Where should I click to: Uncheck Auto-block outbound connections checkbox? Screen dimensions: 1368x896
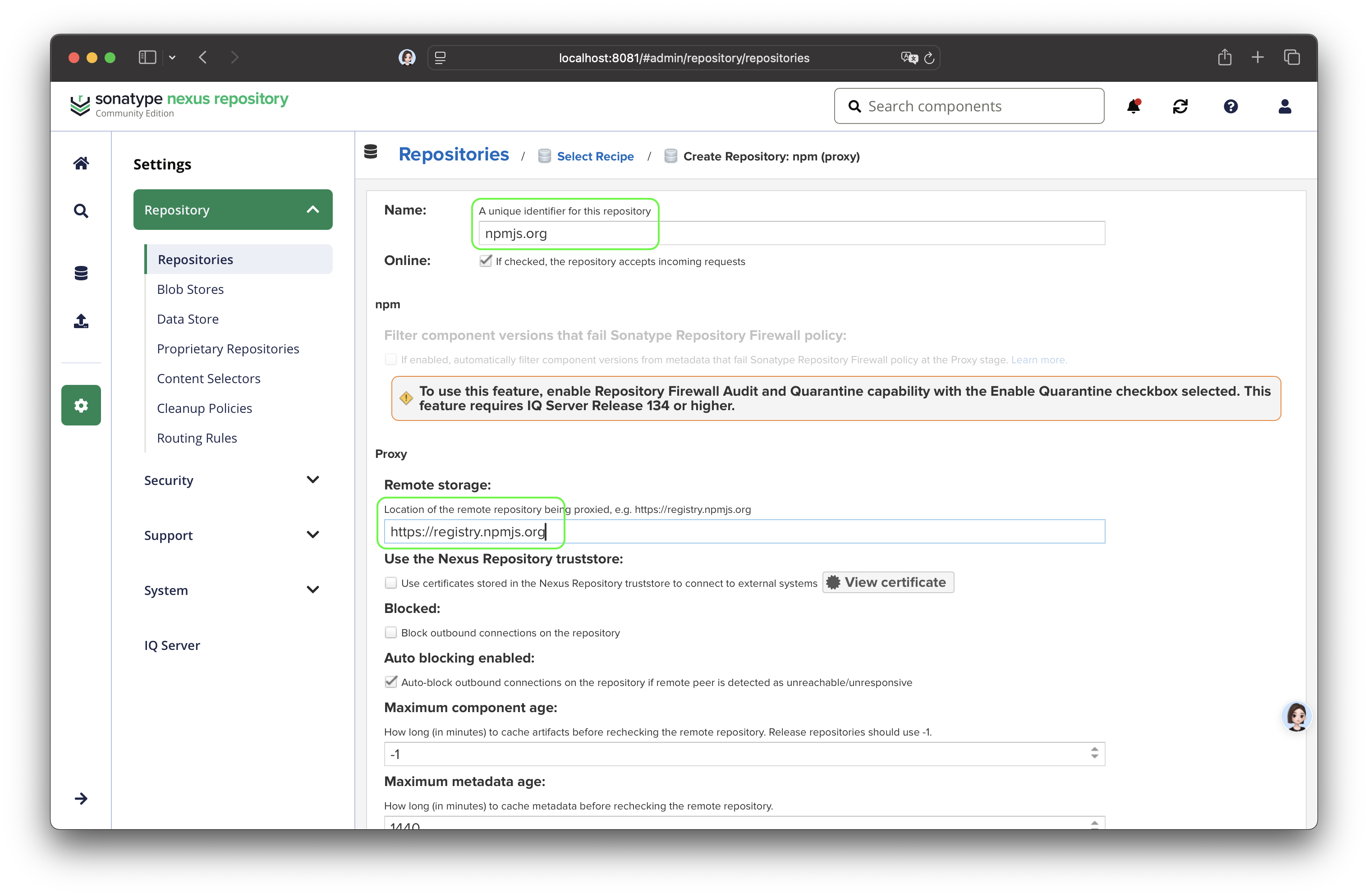391,681
